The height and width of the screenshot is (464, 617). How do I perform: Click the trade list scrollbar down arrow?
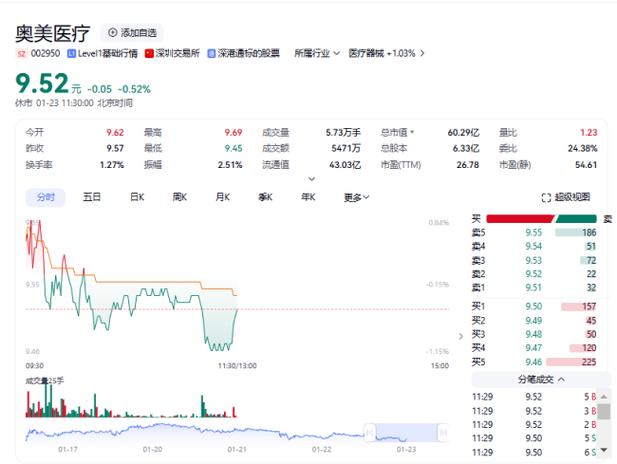[x=604, y=450]
